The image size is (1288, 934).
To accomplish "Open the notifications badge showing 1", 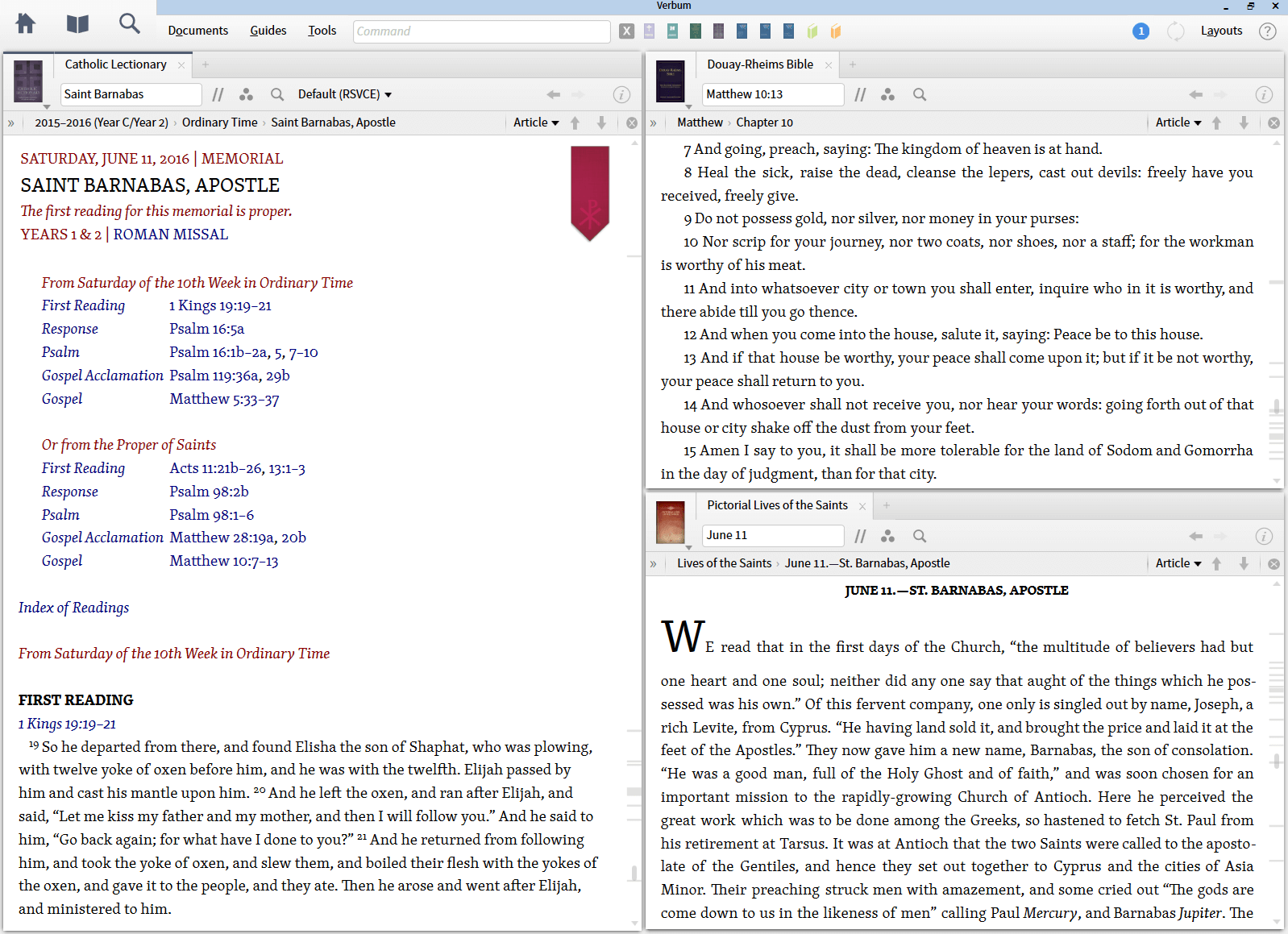I will point(1141,31).
